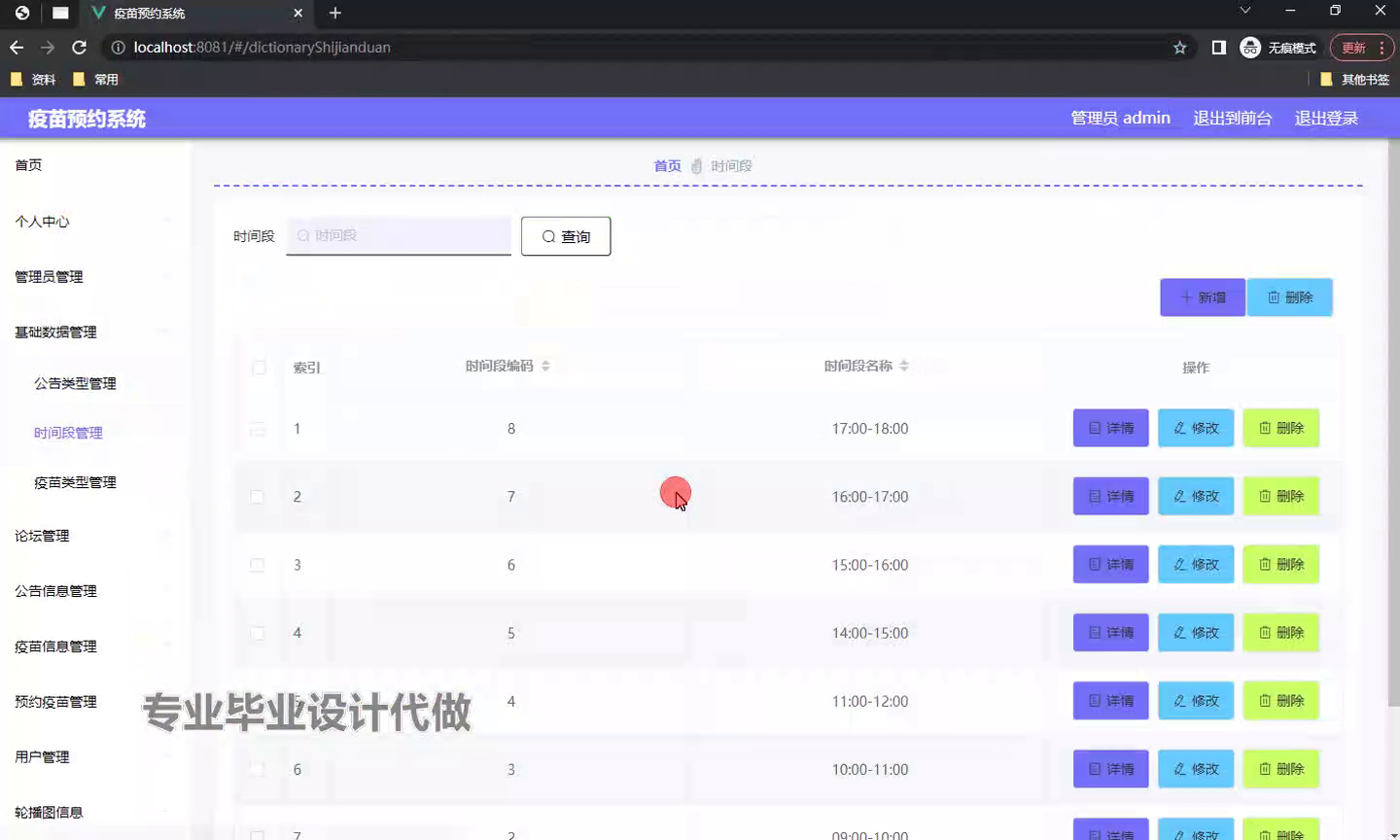
Task: Click 管理员 admin in the header
Action: pyautogui.click(x=1120, y=118)
